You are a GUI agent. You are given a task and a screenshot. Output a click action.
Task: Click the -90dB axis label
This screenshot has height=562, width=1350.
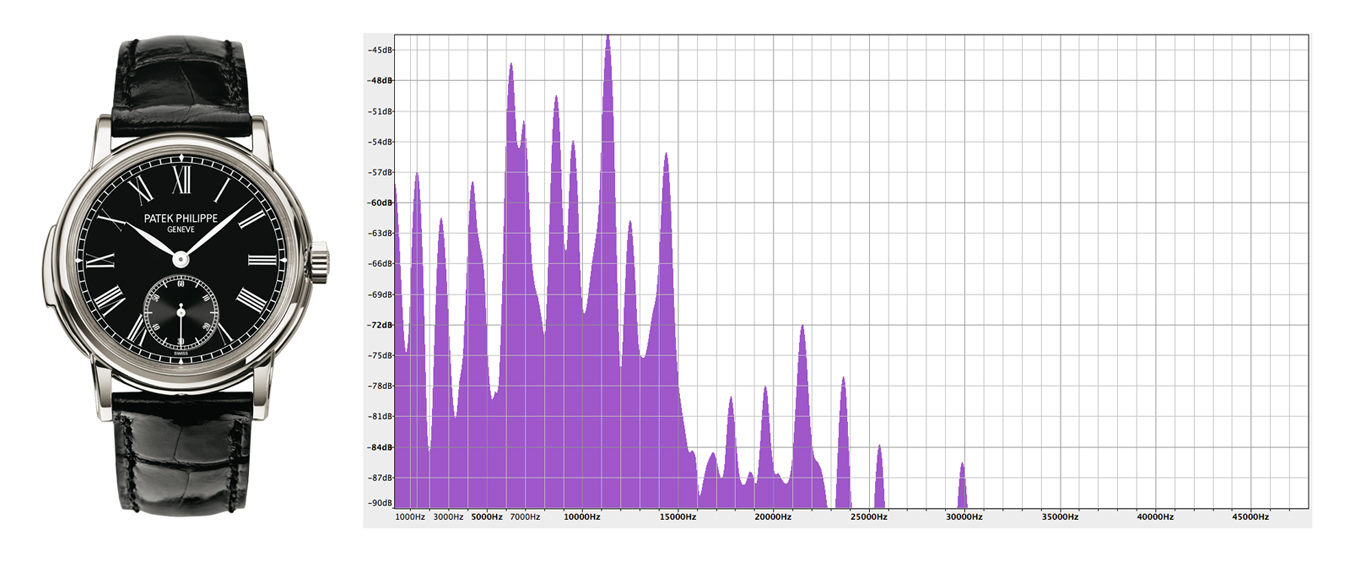[379, 503]
